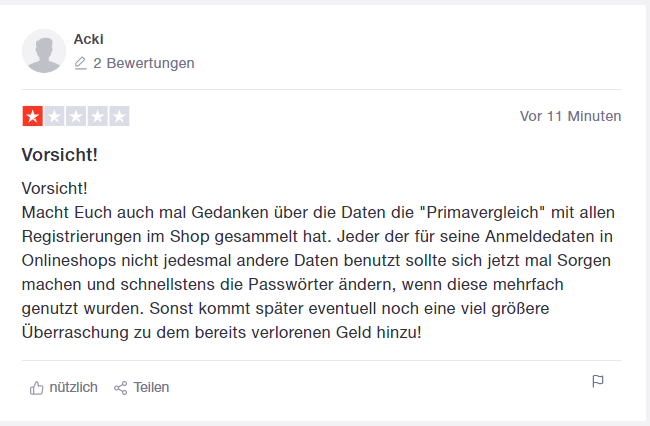
Task: Open the reviewer name Acki
Action: 88,39
